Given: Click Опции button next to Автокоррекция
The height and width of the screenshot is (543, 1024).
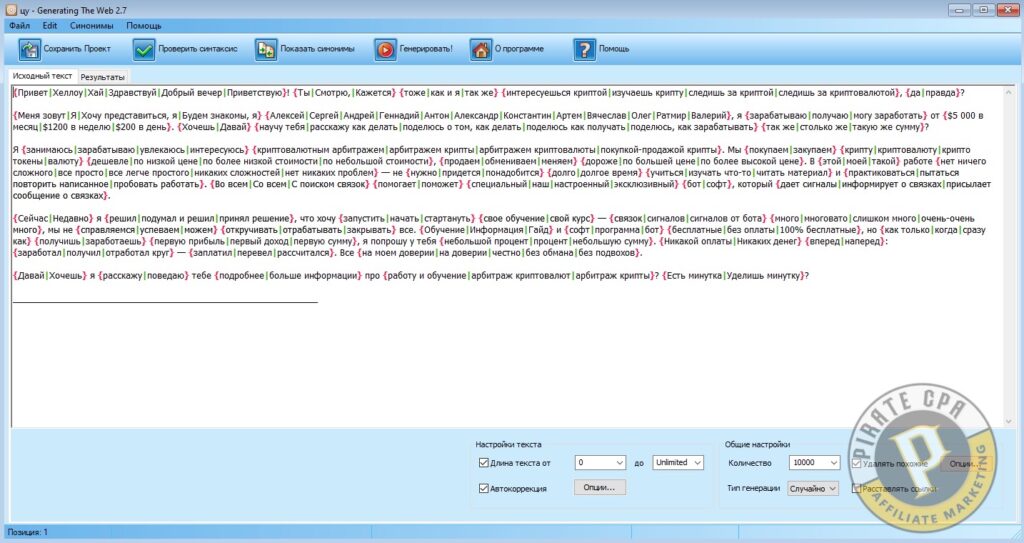Looking at the screenshot, I should coord(600,487).
